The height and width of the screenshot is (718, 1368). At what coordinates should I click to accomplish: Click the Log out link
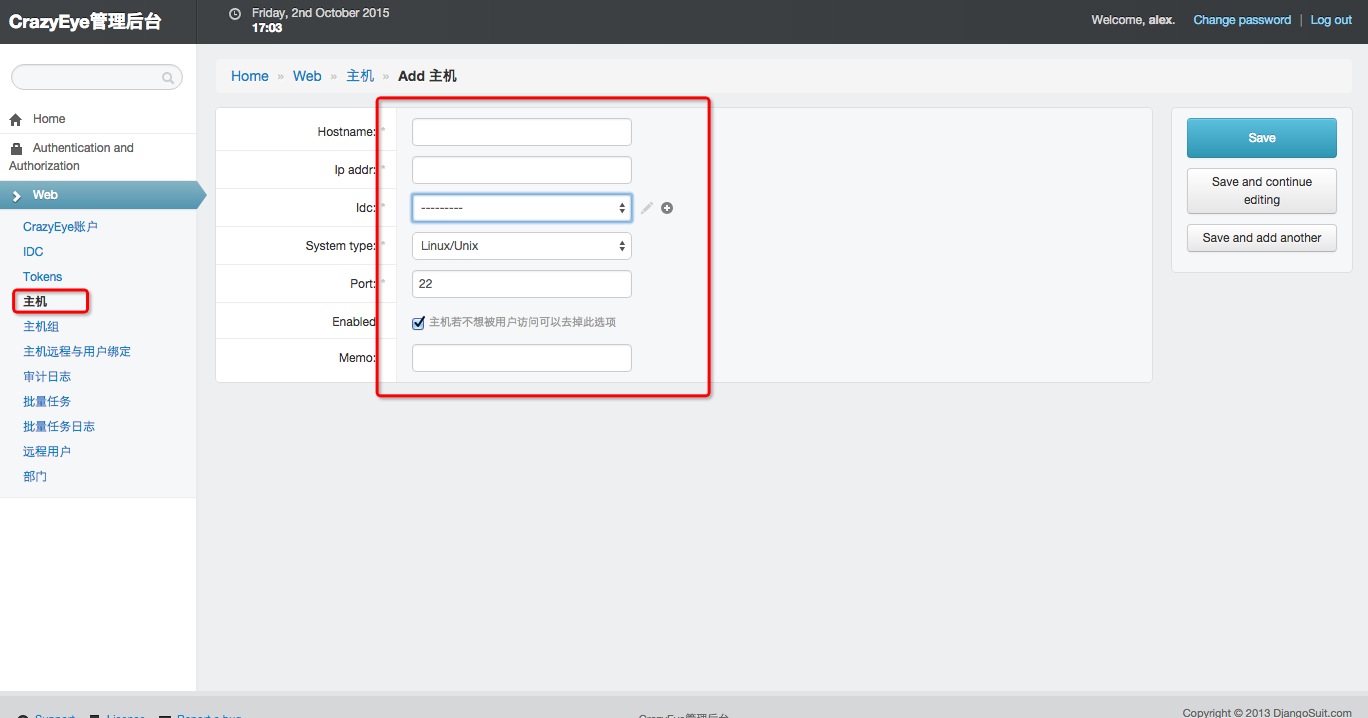[1331, 20]
